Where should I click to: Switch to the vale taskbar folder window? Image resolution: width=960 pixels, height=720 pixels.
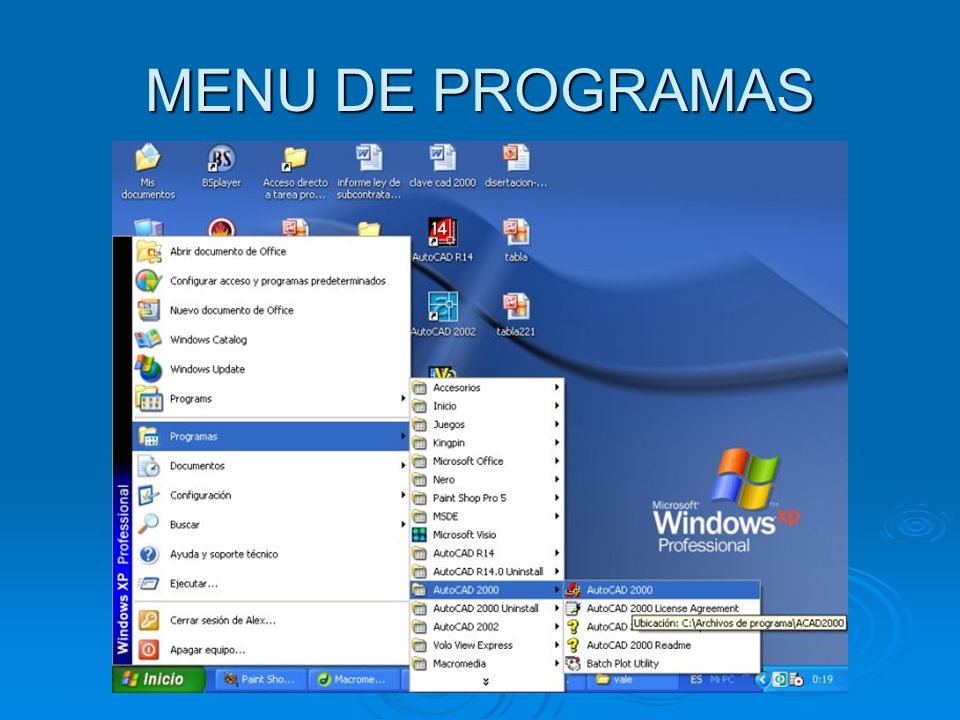point(631,680)
